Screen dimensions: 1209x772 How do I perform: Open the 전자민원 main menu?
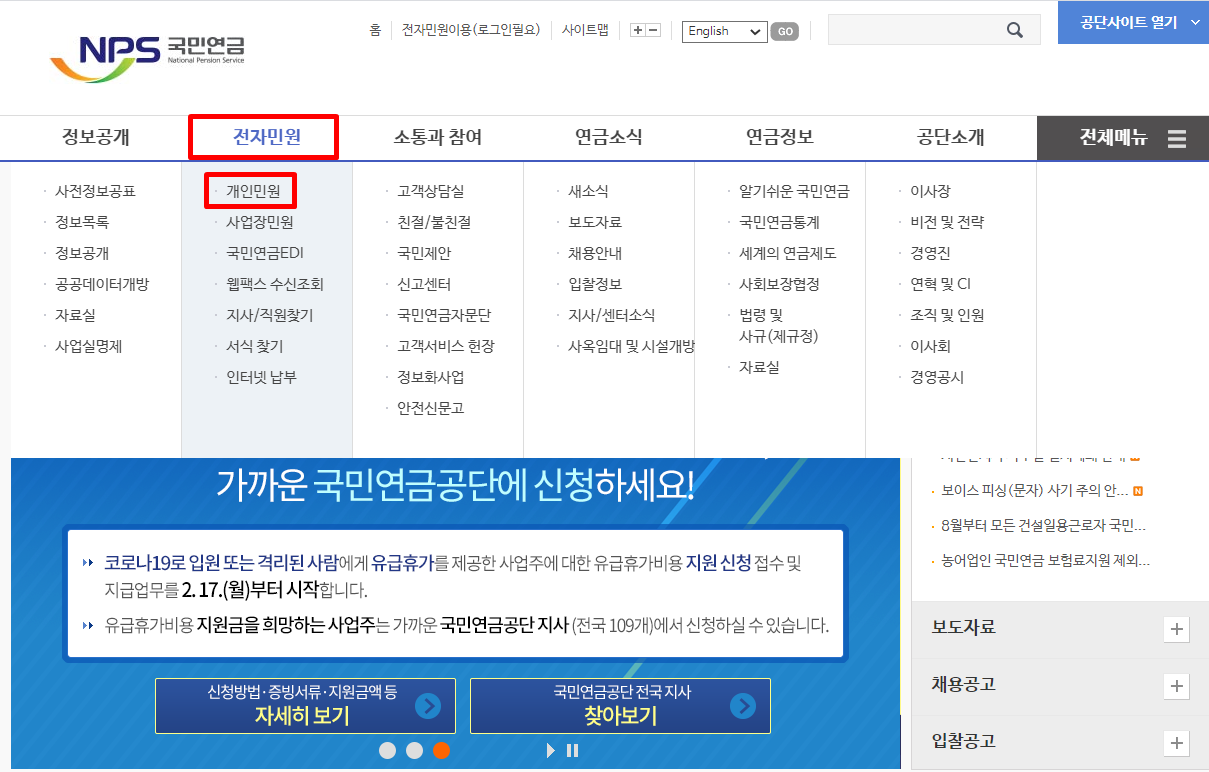(x=267, y=137)
